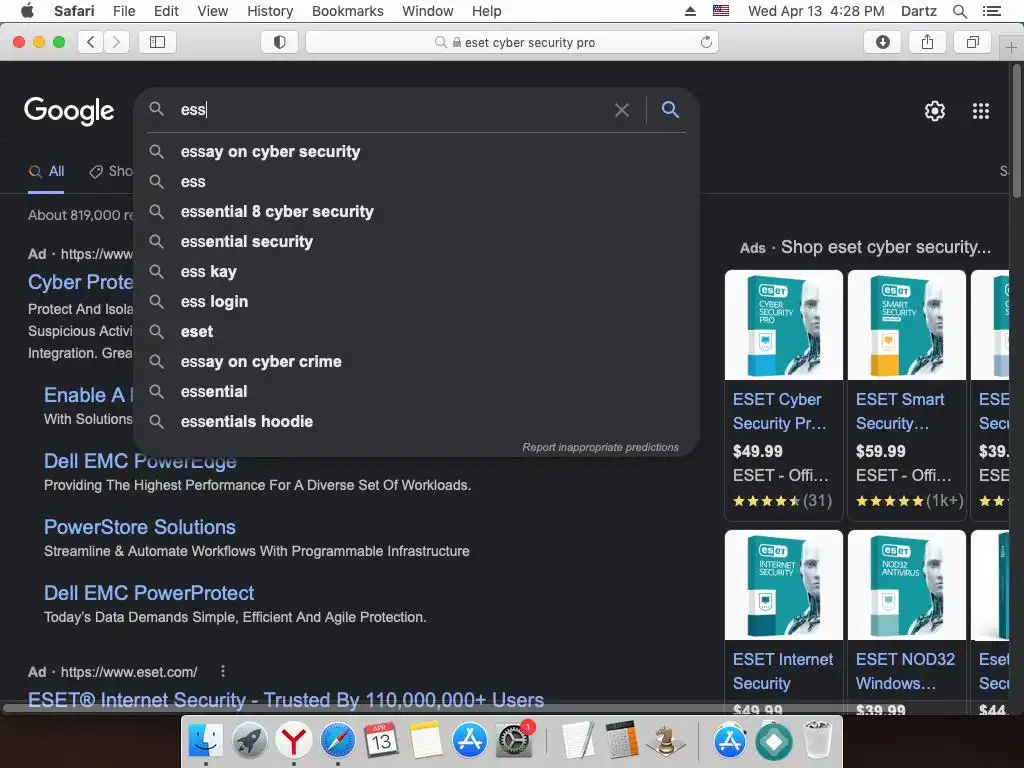1024x768 pixels.
Task: Open the Bookmarks menu
Action: pyautogui.click(x=347, y=11)
